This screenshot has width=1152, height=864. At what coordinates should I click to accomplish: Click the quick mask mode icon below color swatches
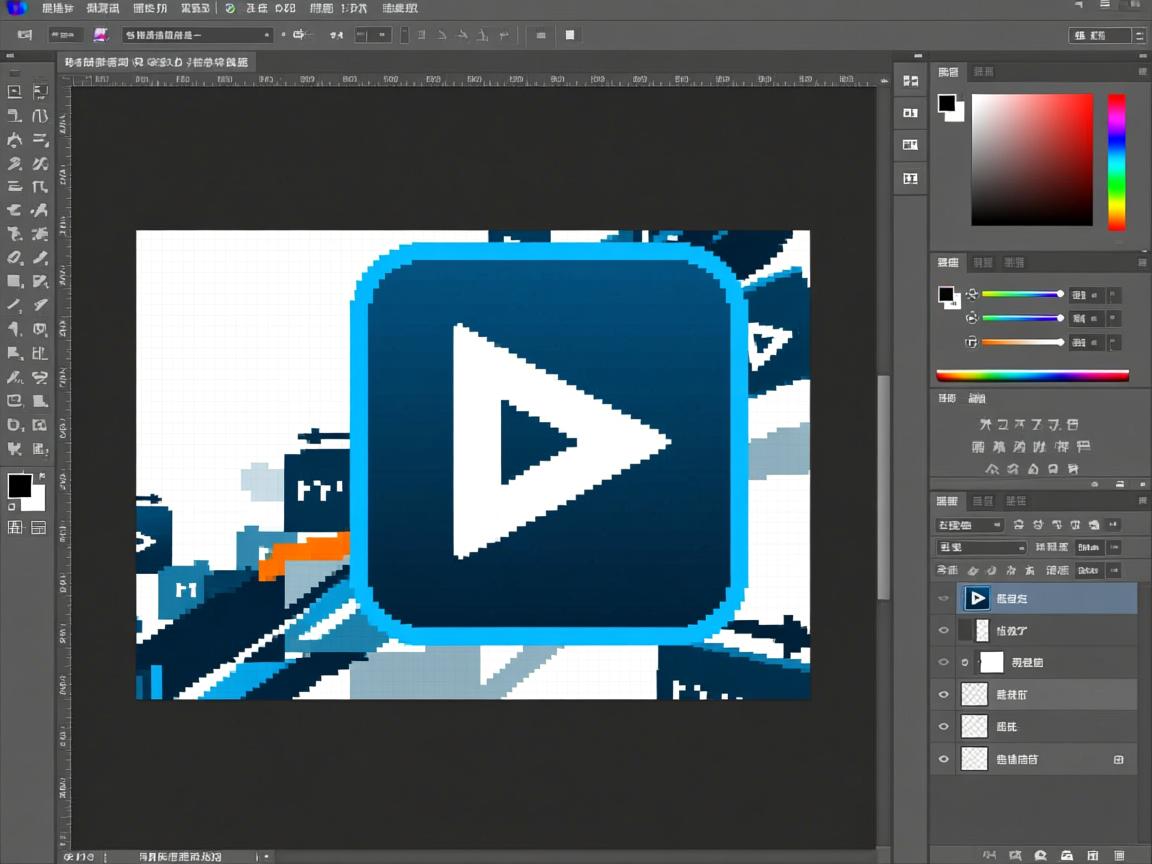pos(15,527)
